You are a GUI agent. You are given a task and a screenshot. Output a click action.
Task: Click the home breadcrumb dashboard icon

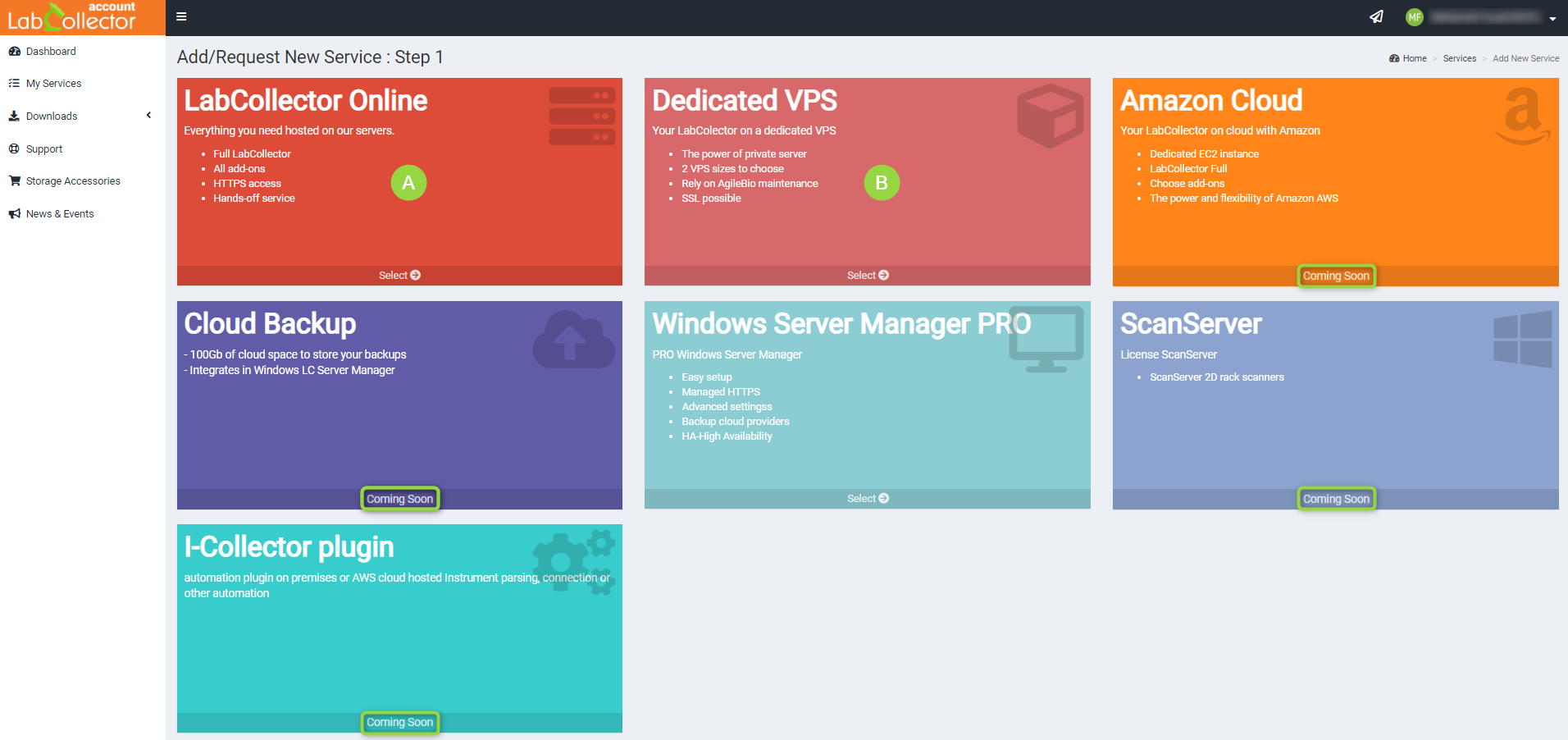(x=1394, y=58)
